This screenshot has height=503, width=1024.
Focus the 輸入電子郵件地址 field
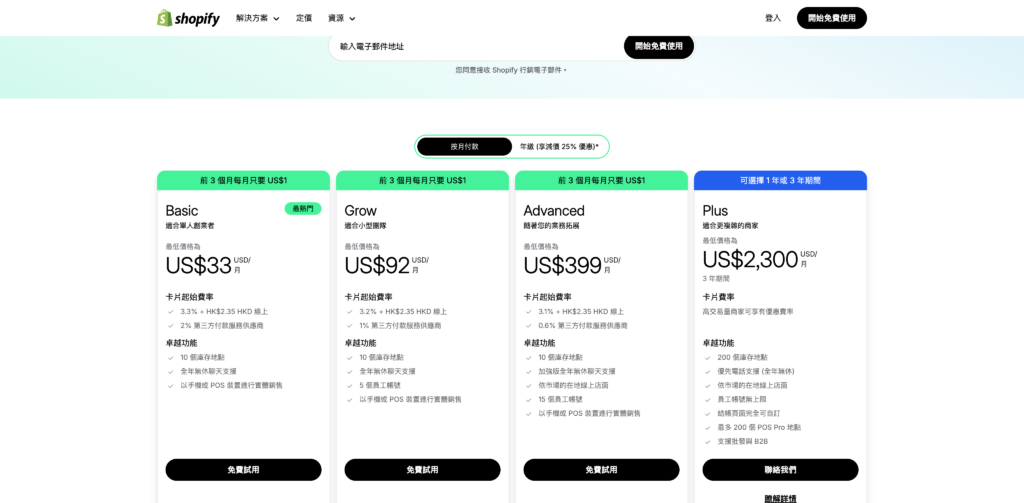pyautogui.click(x=477, y=46)
